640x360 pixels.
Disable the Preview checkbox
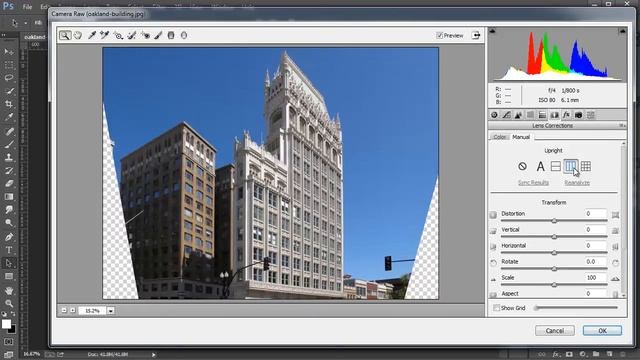click(439, 36)
